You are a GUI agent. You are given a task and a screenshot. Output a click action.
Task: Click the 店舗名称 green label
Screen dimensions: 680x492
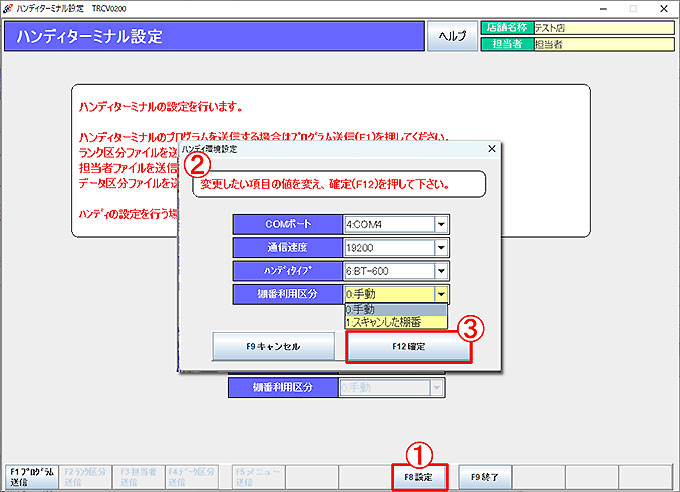(x=507, y=28)
